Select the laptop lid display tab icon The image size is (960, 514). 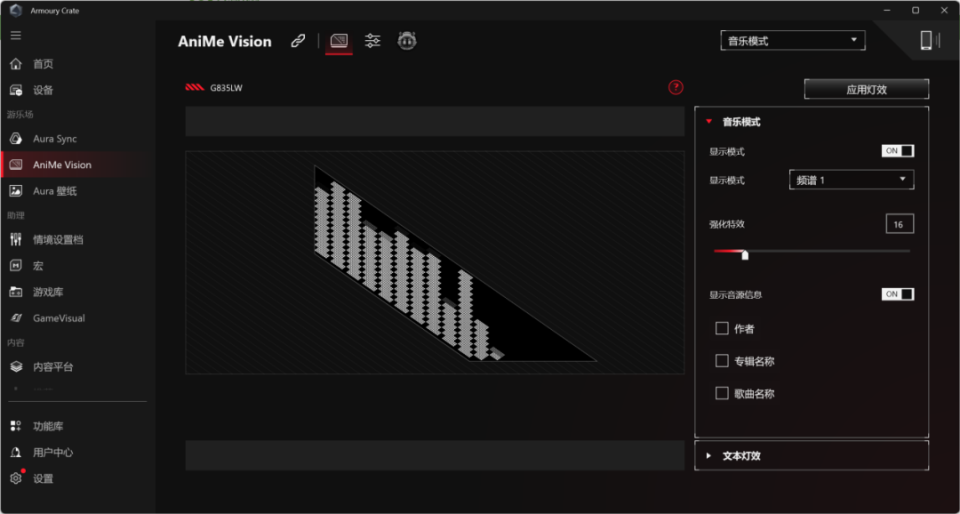click(339, 41)
